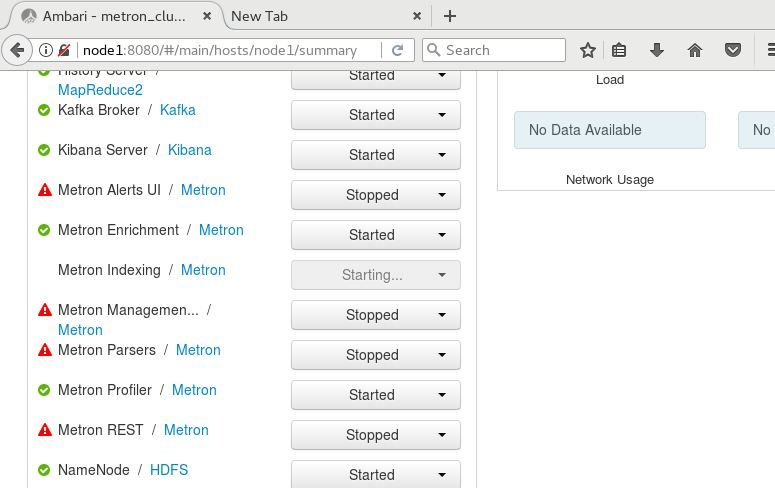
Task: Bookmark this page with the star icon
Action: coord(588,50)
